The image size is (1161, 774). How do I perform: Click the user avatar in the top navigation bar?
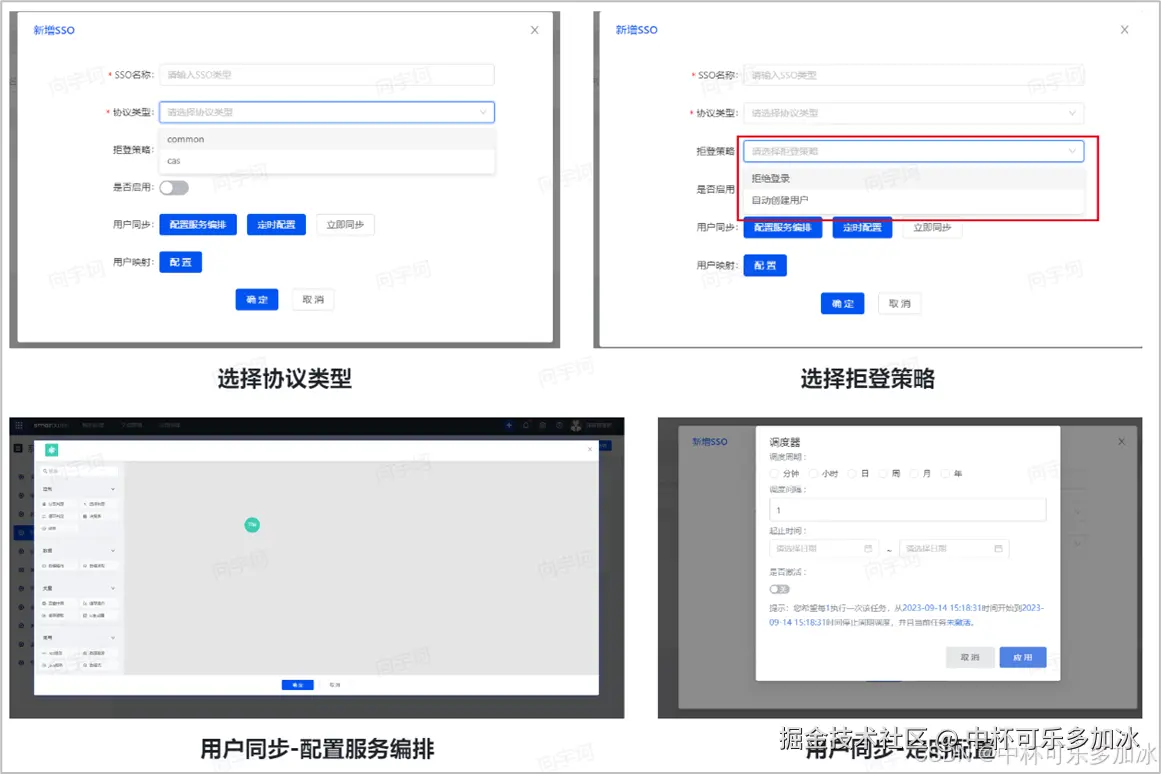point(575,424)
